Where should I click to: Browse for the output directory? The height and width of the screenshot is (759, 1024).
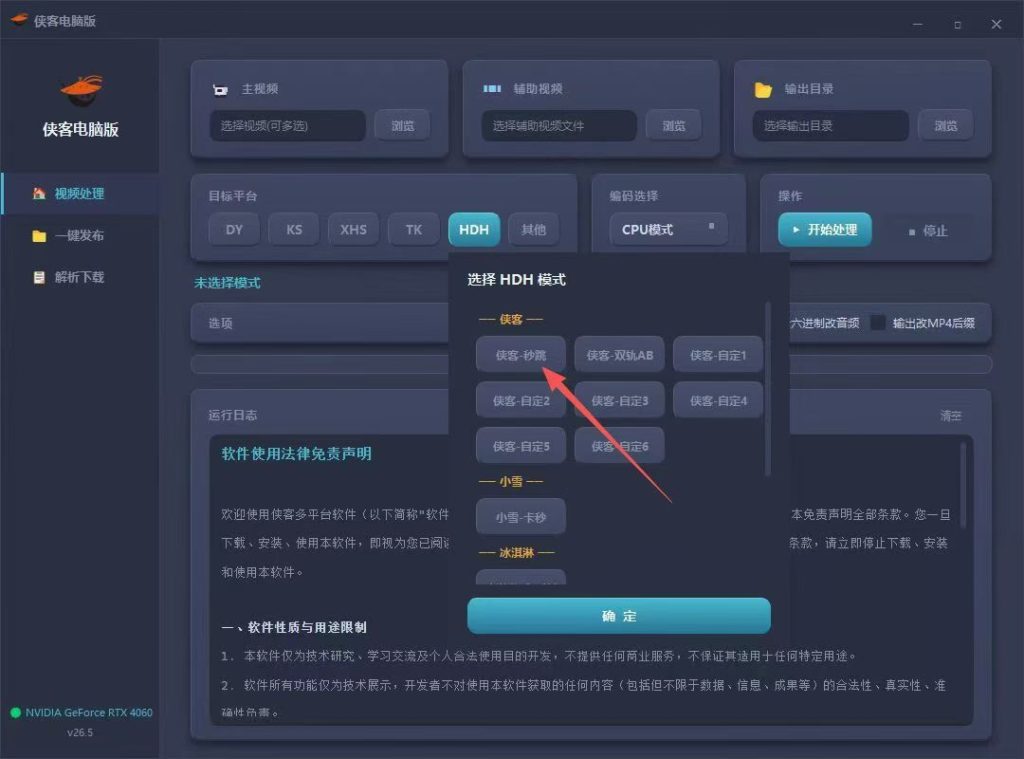point(946,125)
